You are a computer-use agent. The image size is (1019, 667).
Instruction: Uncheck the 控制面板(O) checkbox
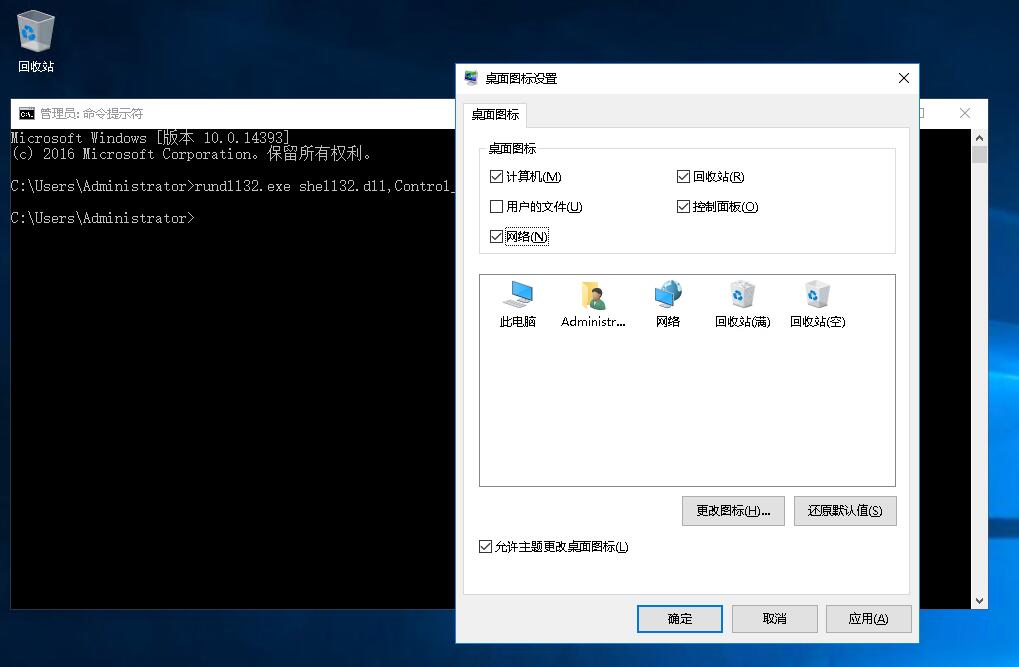coord(683,207)
